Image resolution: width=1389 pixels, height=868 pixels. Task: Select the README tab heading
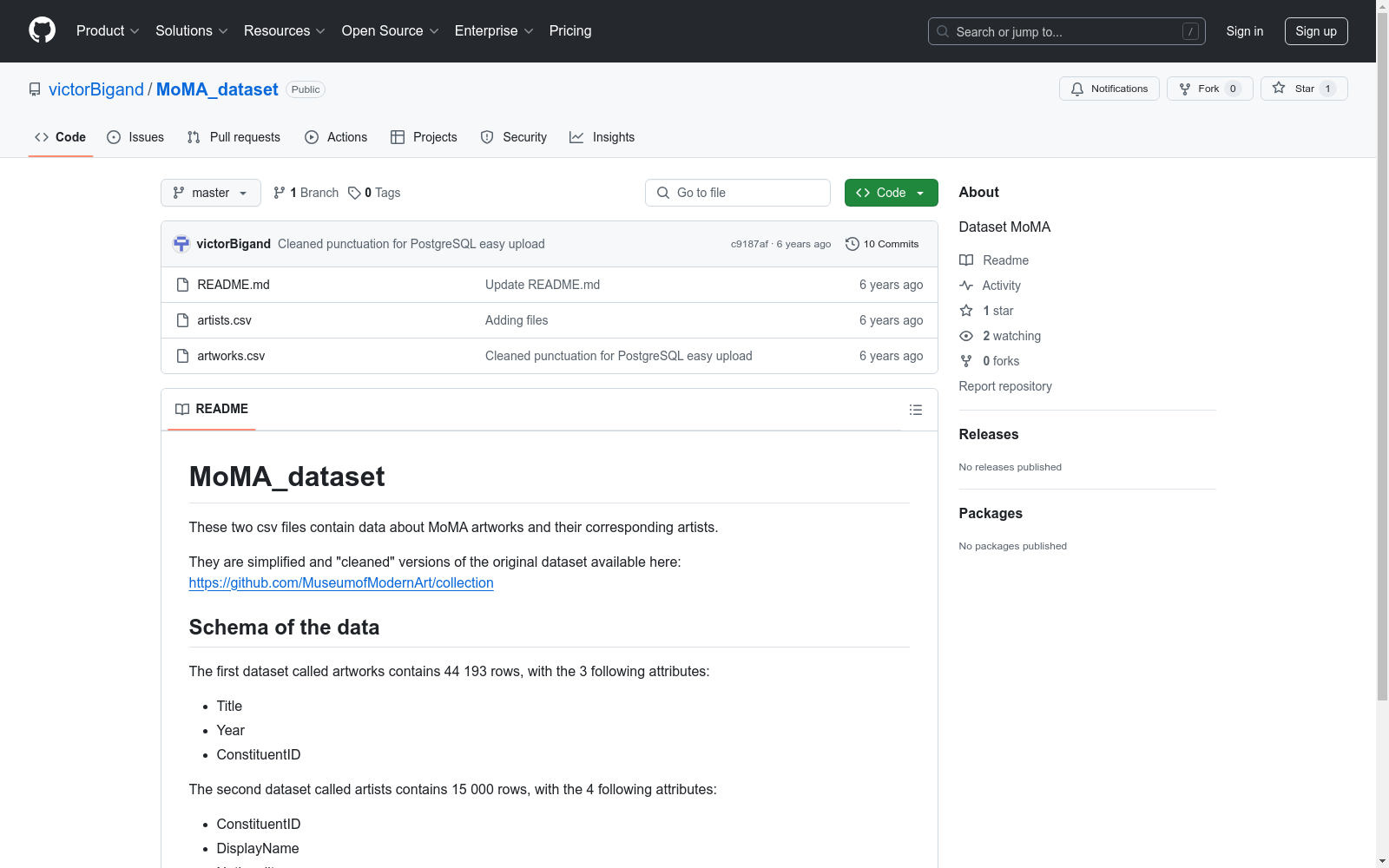pos(212,409)
